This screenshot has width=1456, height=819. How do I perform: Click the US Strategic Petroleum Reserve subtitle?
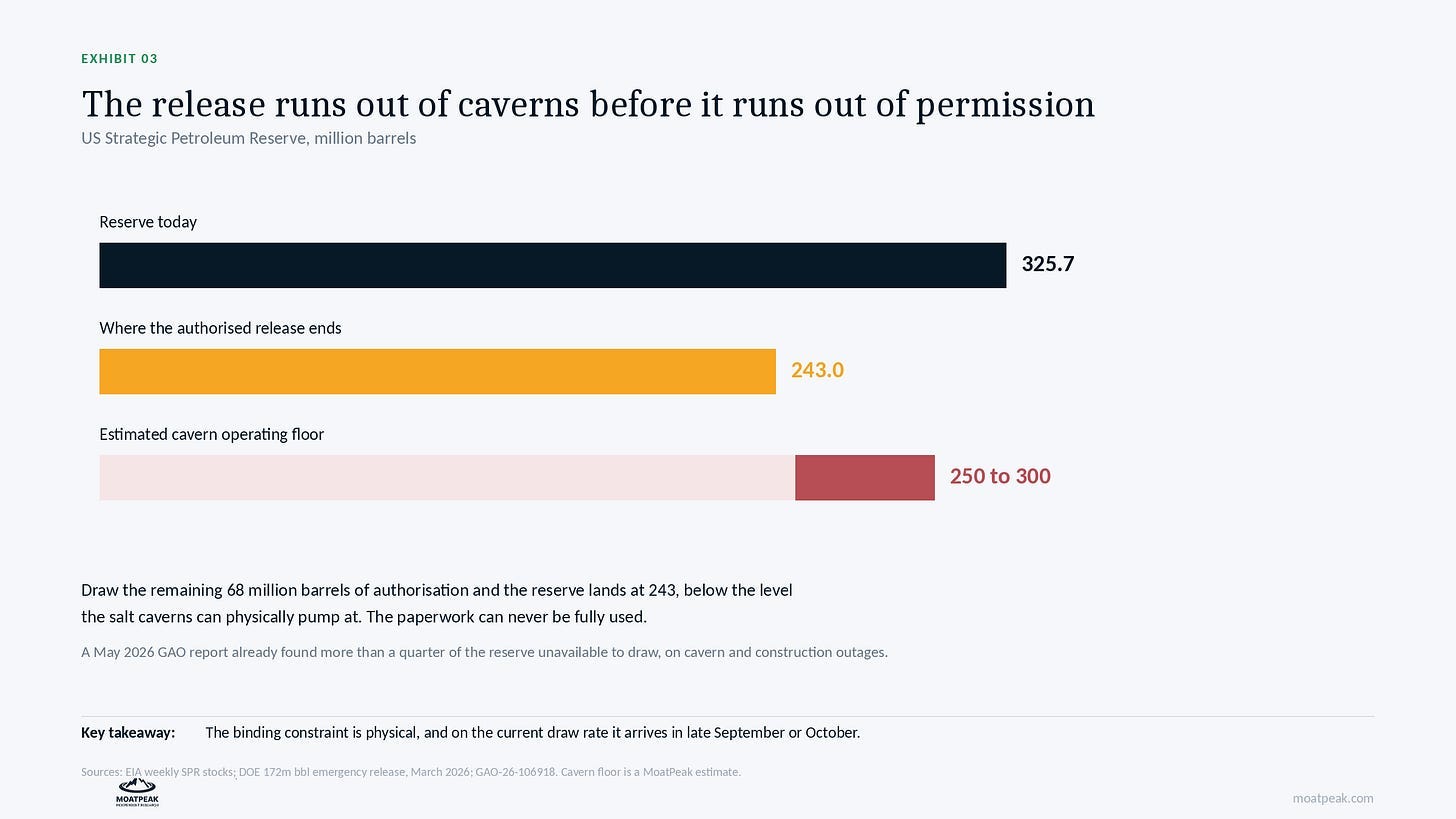tap(249, 138)
